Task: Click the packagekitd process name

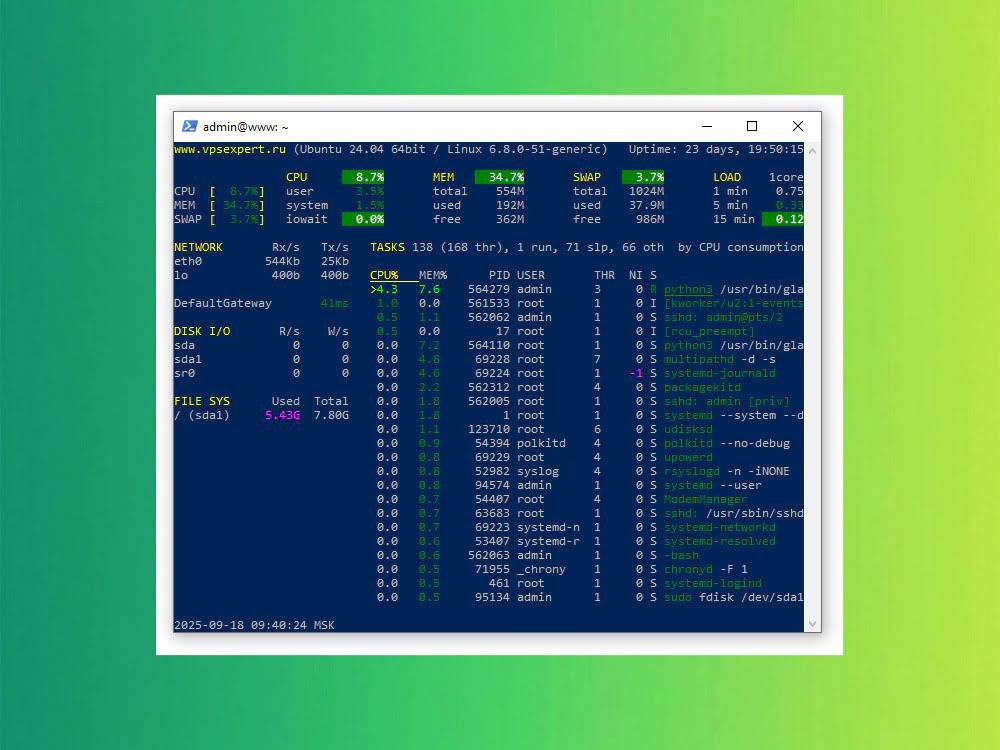Action: [x=702, y=388]
